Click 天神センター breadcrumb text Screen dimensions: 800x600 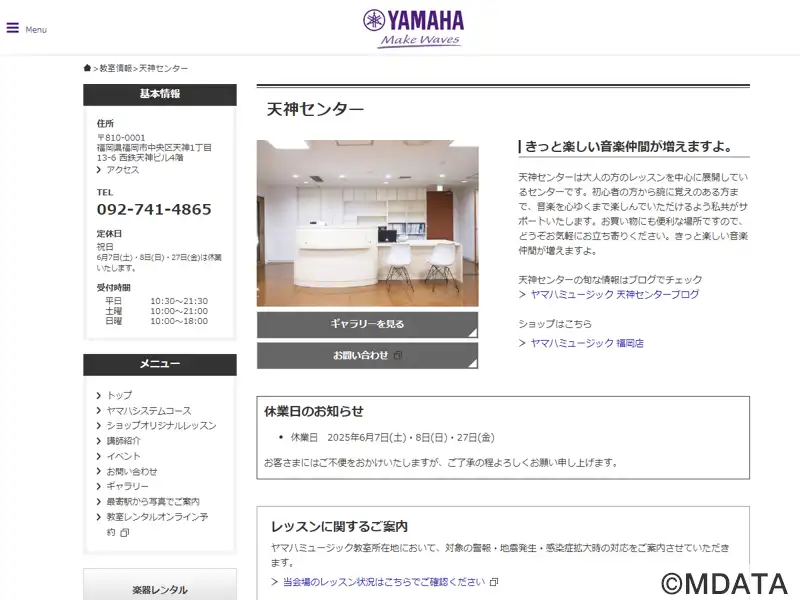(163, 68)
